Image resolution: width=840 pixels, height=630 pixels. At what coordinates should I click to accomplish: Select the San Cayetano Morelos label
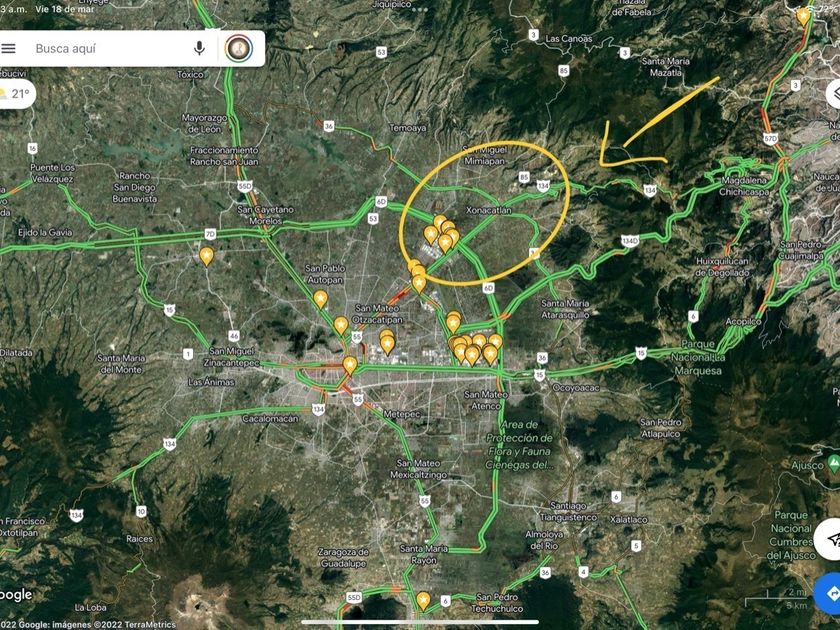[x=265, y=215]
